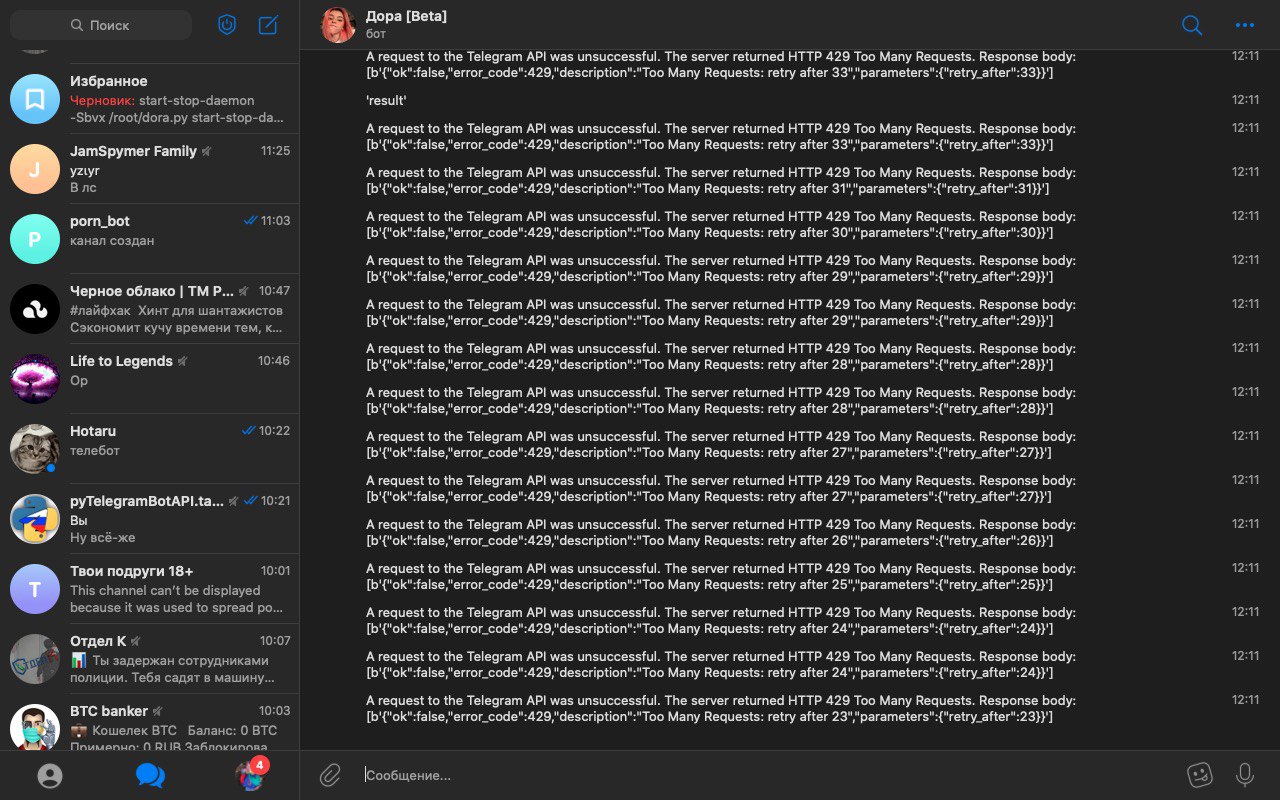Open Черное облако channel
Screen dimensions: 1280x800
click(x=150, y=309)
